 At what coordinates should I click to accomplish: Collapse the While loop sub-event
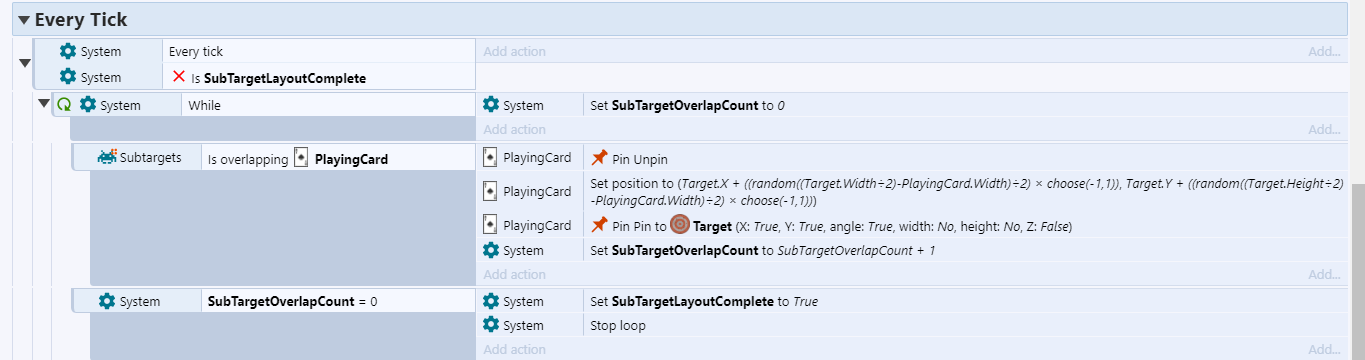44,104
